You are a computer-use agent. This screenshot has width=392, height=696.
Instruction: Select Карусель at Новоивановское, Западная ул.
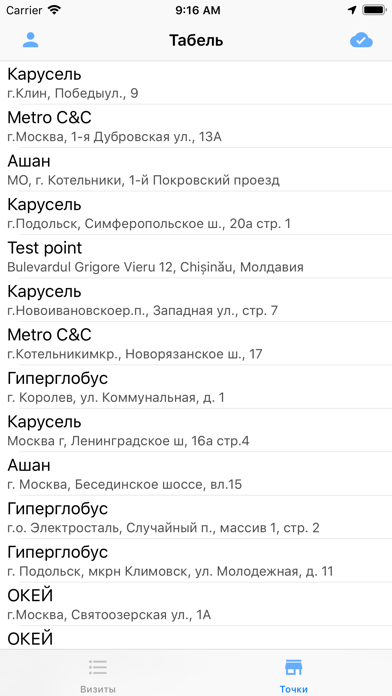point(196,301)
